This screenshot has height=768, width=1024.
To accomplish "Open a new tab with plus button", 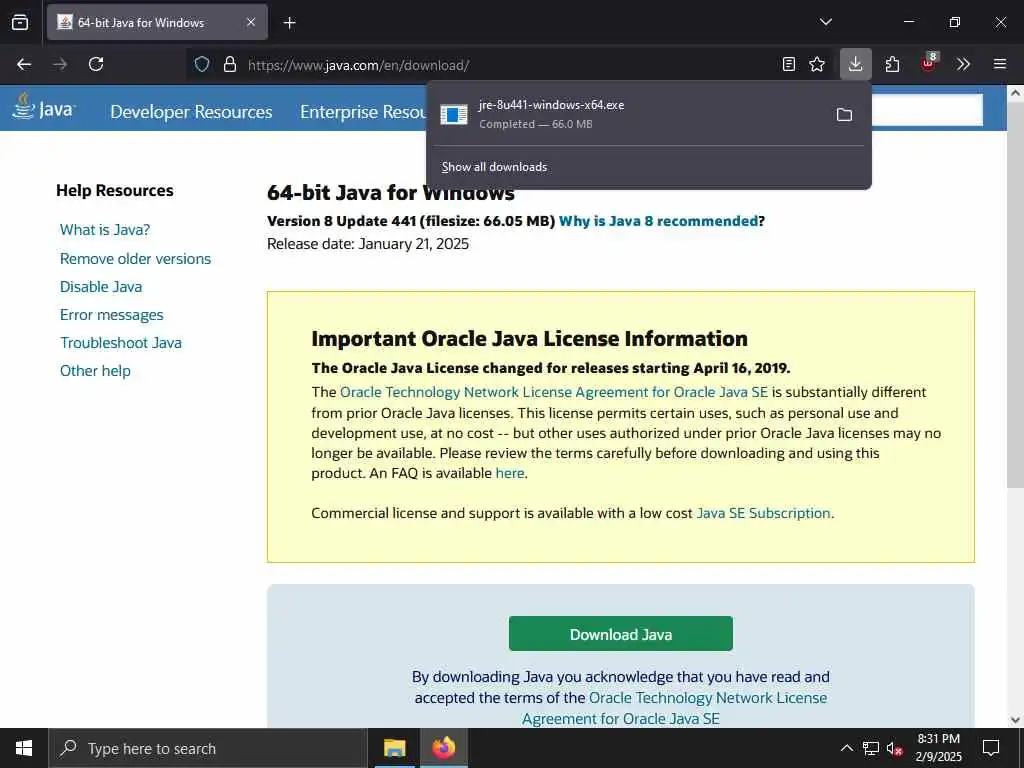I will click(289, 23).
